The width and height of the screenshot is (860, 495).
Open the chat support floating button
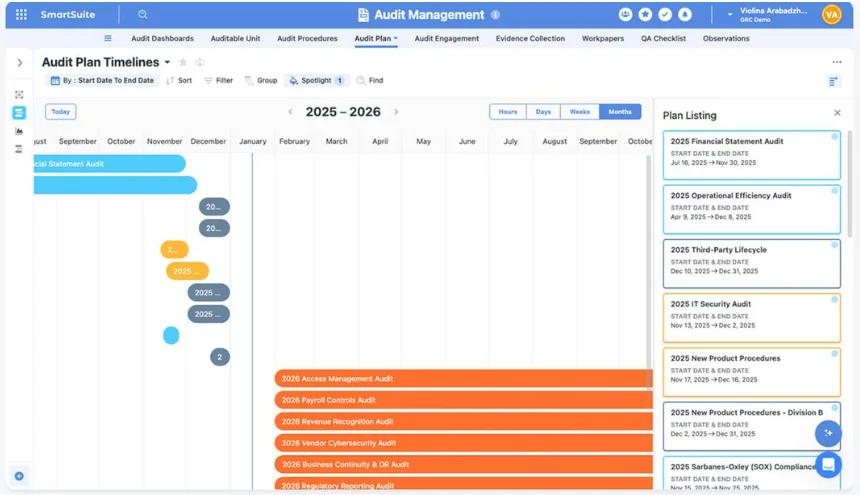pos(828,465)
